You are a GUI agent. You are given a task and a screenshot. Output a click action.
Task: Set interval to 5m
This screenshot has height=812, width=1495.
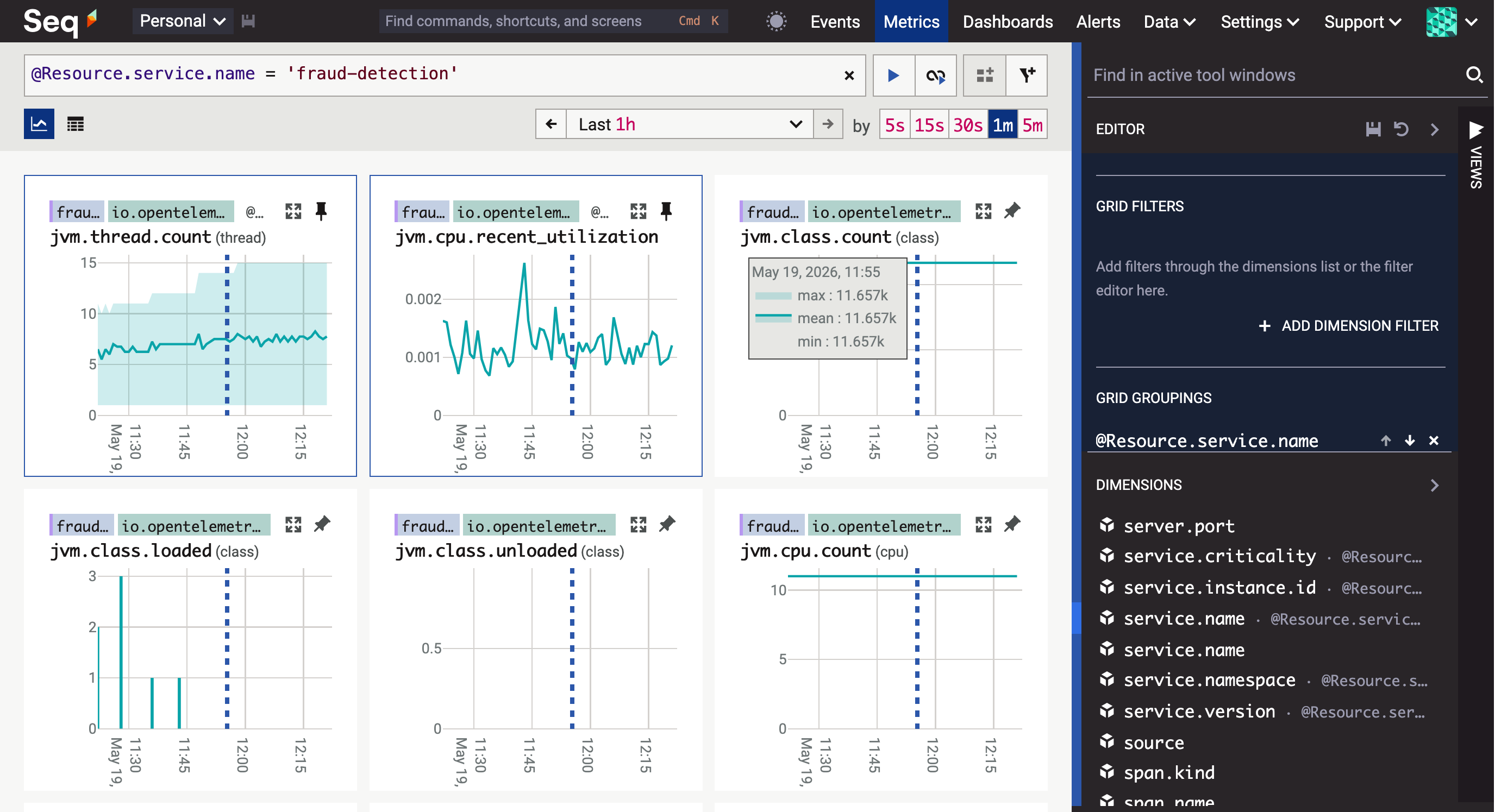[x=1033, y=124]
